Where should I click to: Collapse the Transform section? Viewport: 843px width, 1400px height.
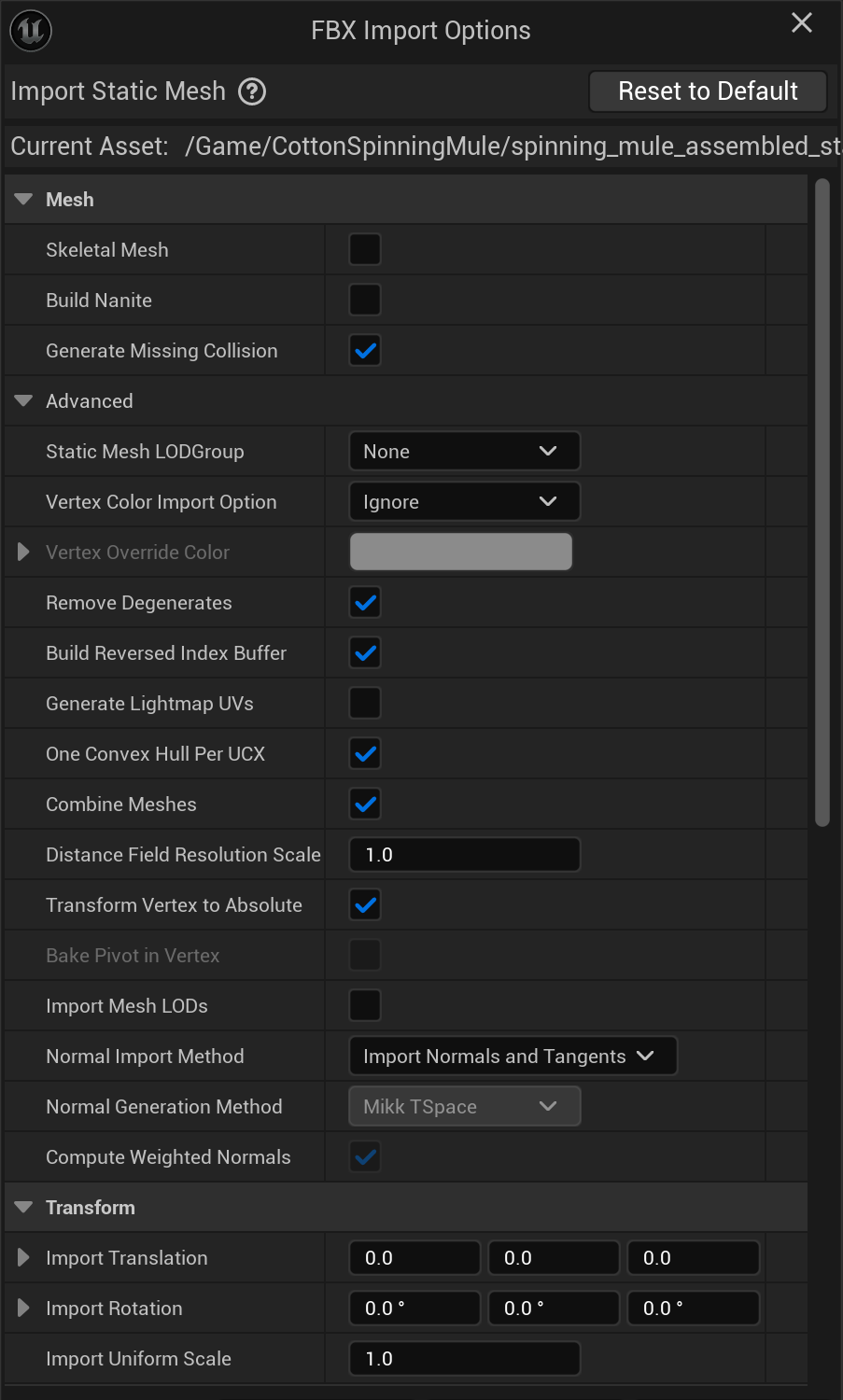[24, 1208]
